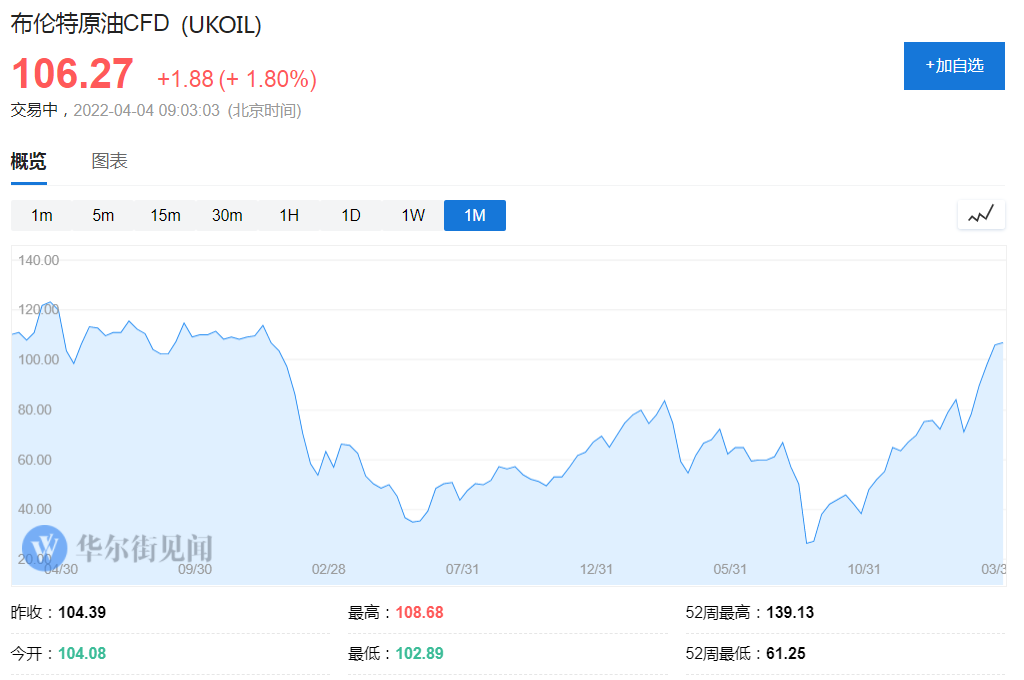Switch chart to 1D interval
This screenshot has width=1024, height=680.
coord(351,215)
